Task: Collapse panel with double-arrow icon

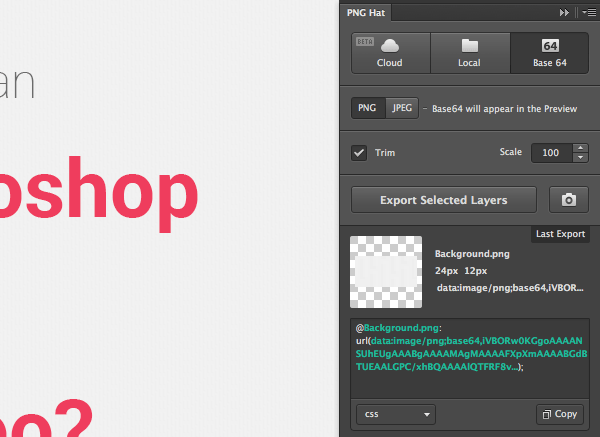Action: point(564,13)
